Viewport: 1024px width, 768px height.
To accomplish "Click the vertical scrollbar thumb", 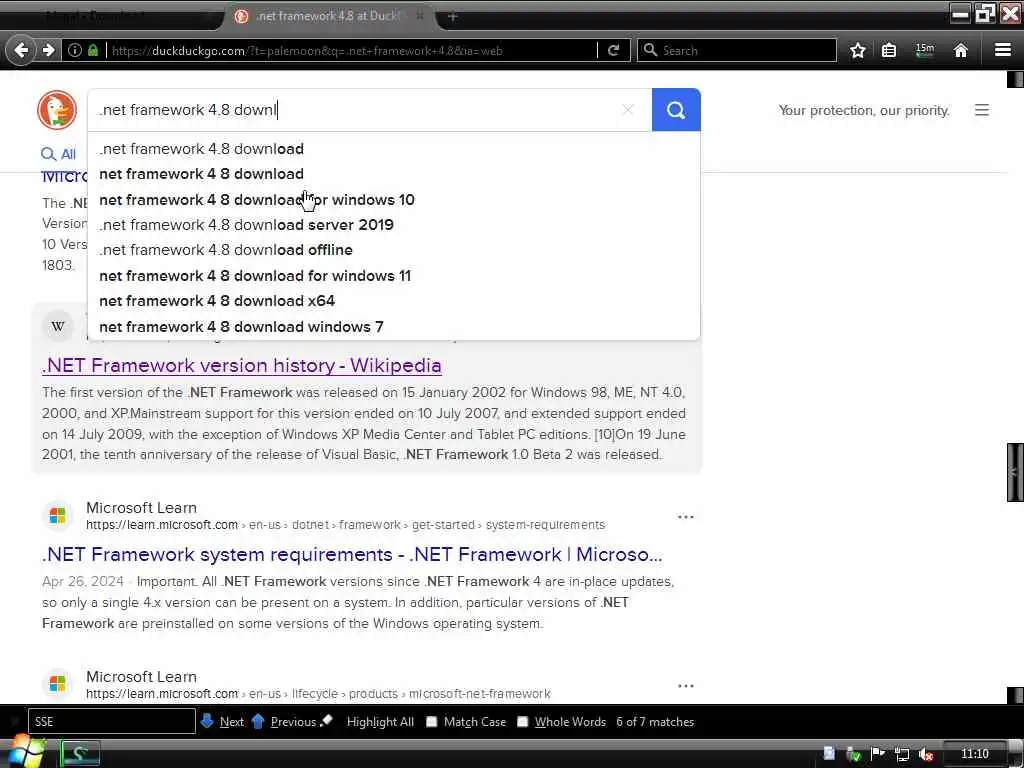I will click(1015, 472).
